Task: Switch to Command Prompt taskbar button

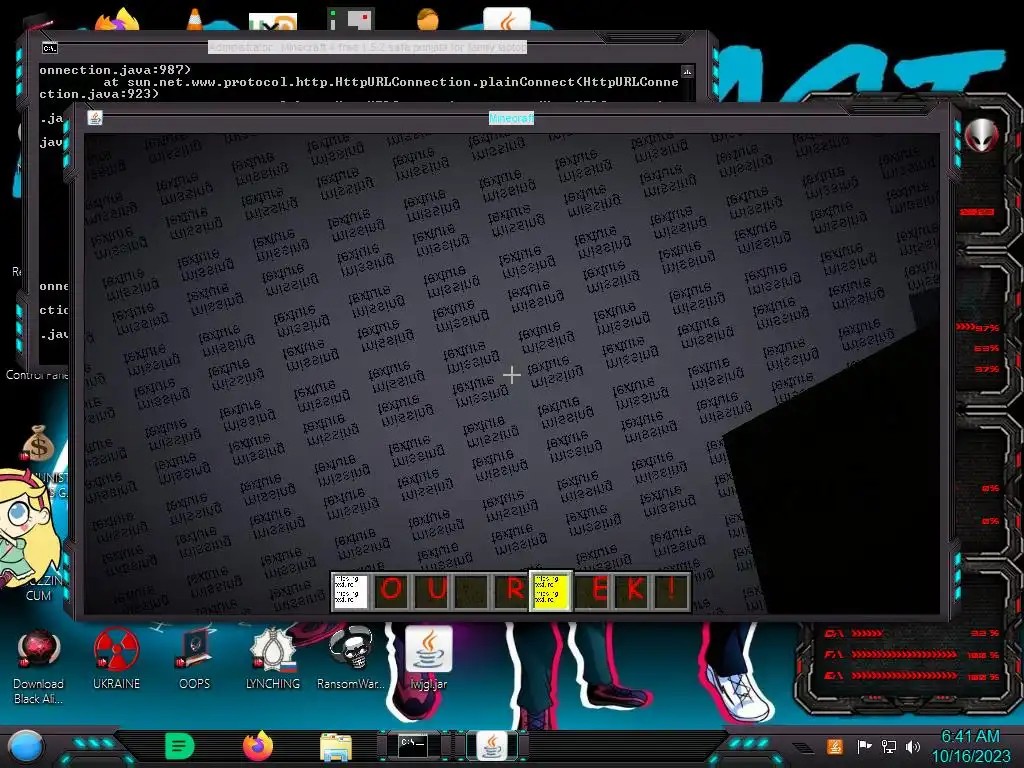Action: 414,746
